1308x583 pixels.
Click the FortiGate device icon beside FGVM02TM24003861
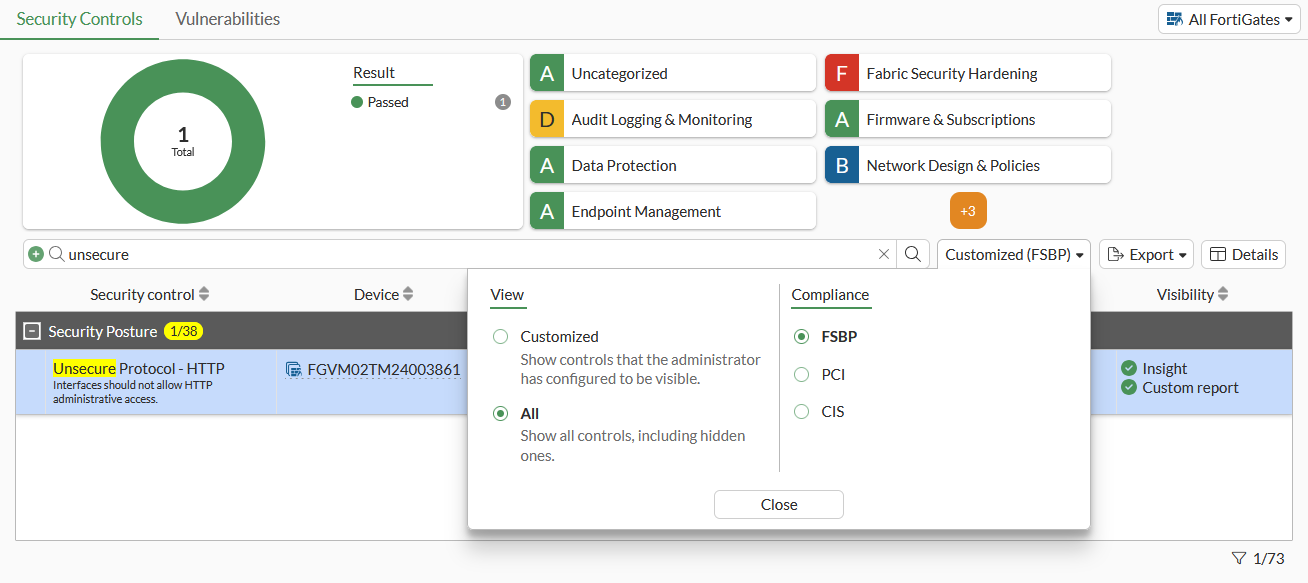click(294, 370)
